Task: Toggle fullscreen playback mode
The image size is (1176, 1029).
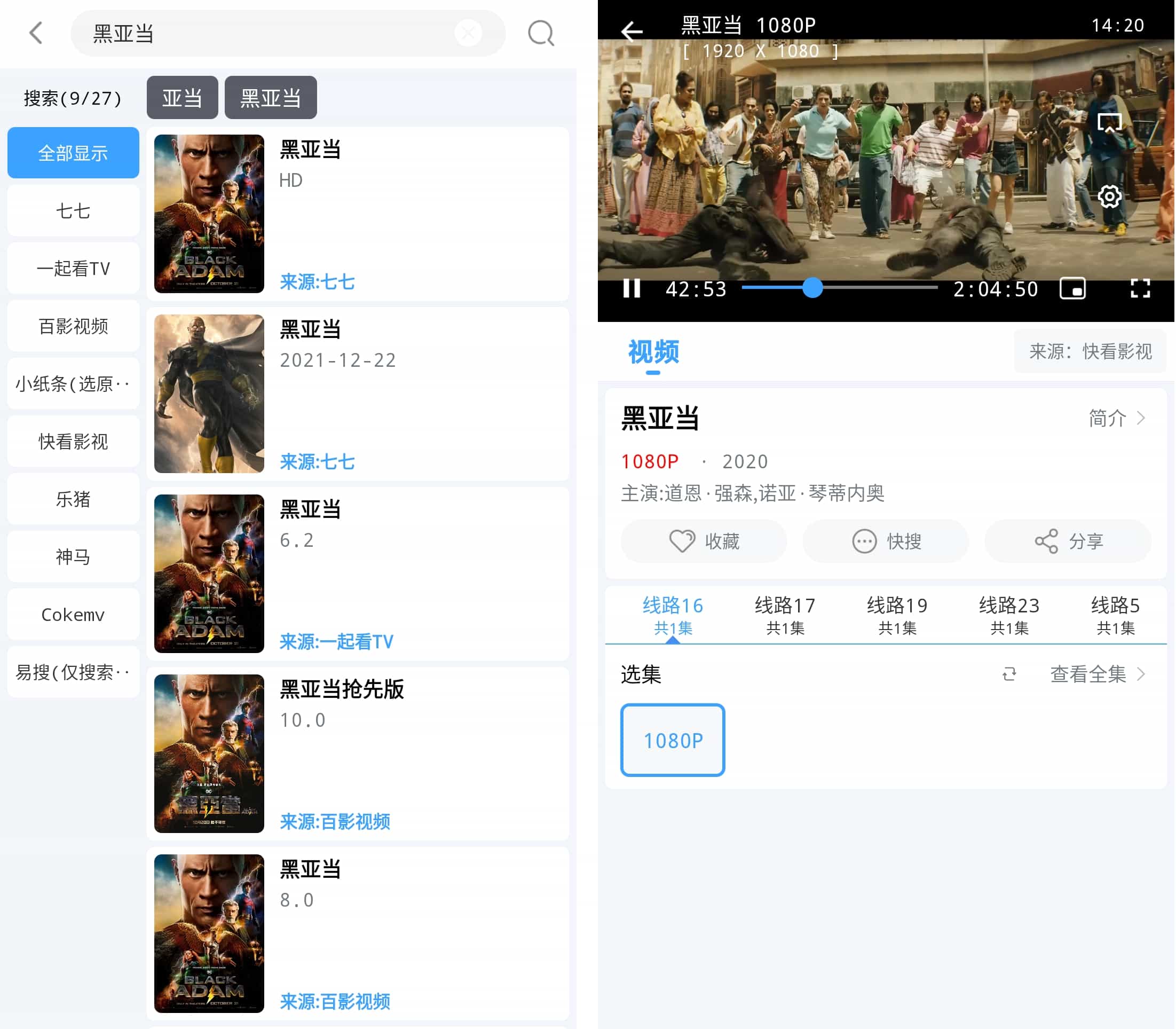Action: pyautogui.click(x=1141, y=289)
